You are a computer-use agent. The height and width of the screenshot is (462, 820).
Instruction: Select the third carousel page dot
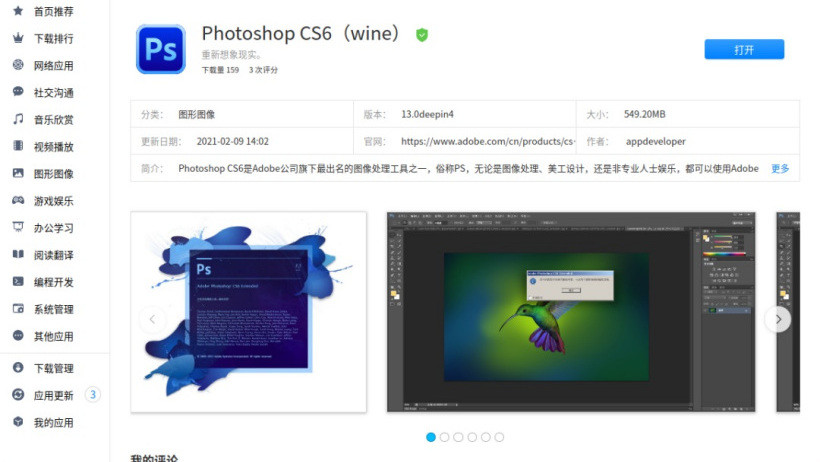click(x=458, y=437)
